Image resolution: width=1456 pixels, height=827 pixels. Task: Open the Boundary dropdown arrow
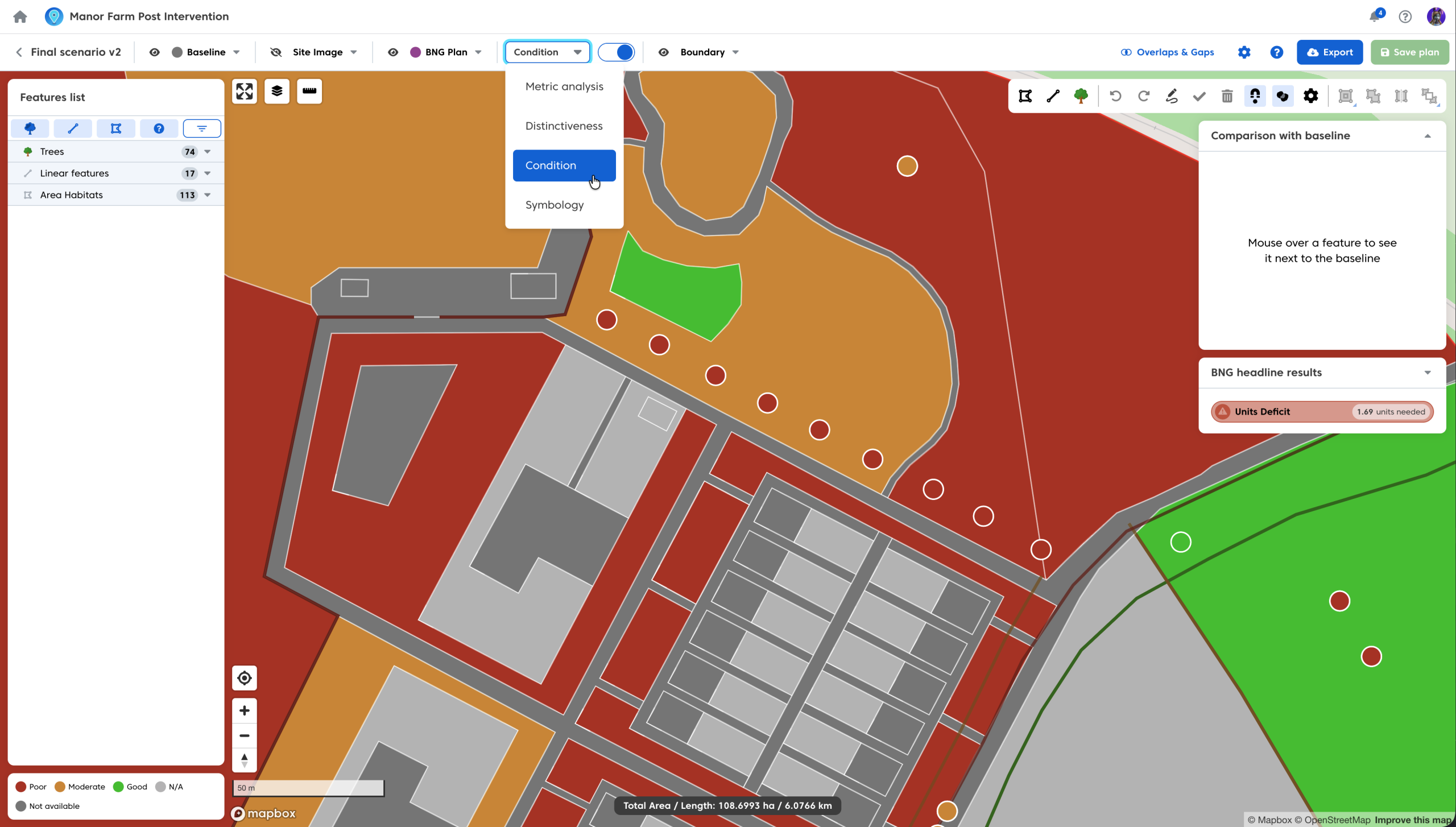coord(735,52)
